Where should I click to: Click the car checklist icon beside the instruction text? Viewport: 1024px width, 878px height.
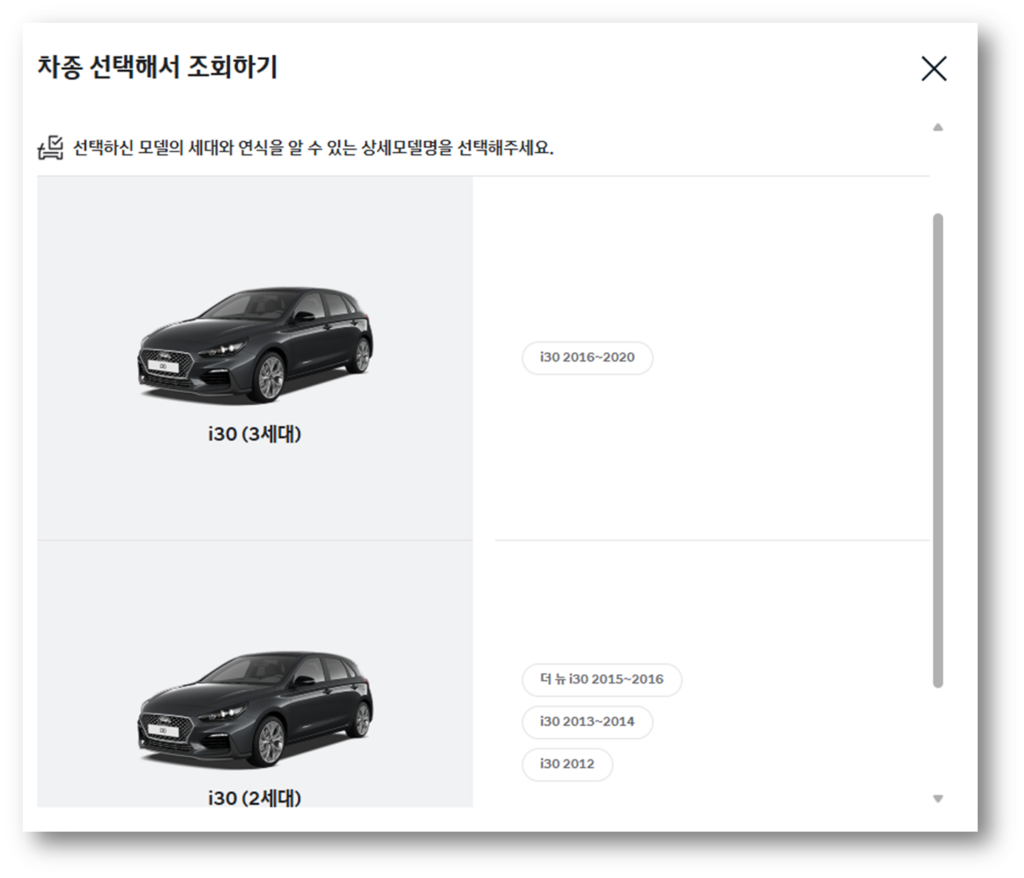[x=47, y=148]
